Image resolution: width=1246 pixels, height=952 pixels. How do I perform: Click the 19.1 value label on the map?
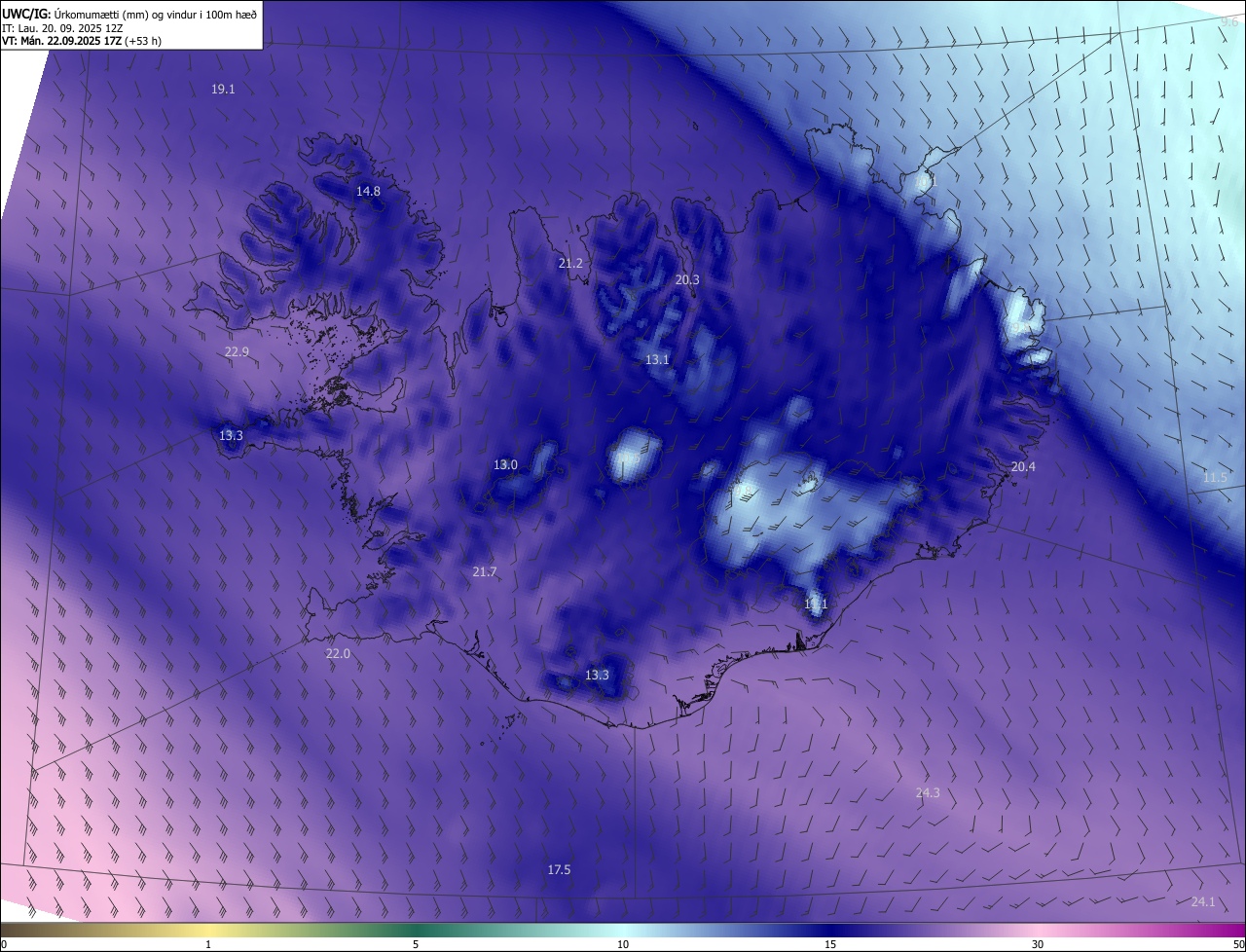[x=223, y=89]
